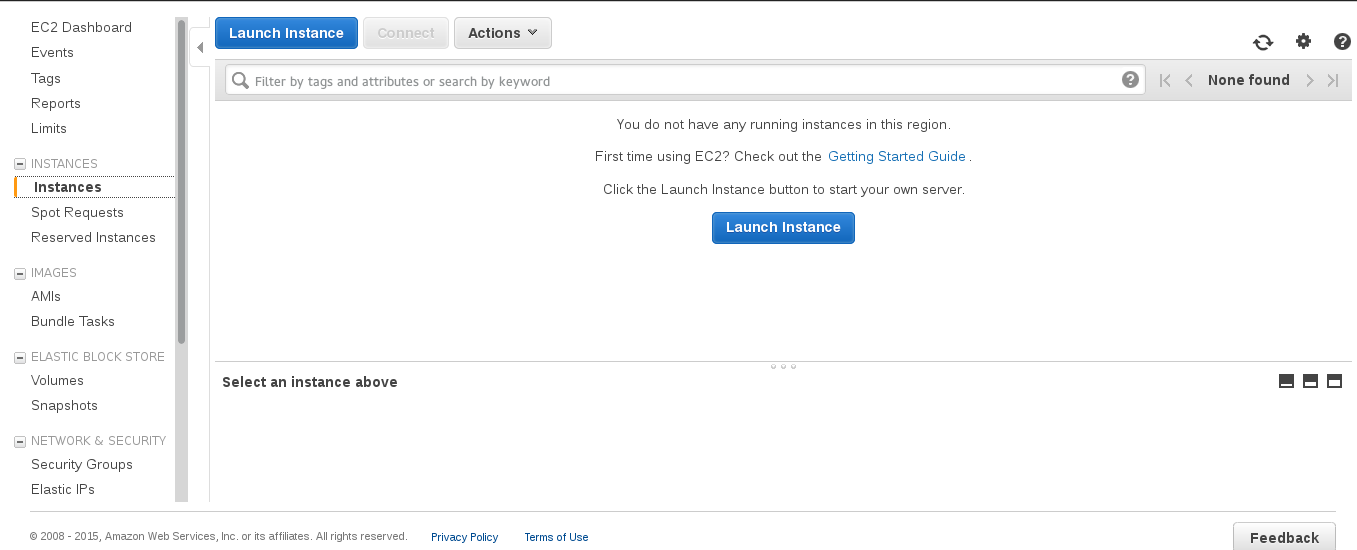Open the settings gear icon
This screenshot has height=550, width=1357.
[1303, 41]
